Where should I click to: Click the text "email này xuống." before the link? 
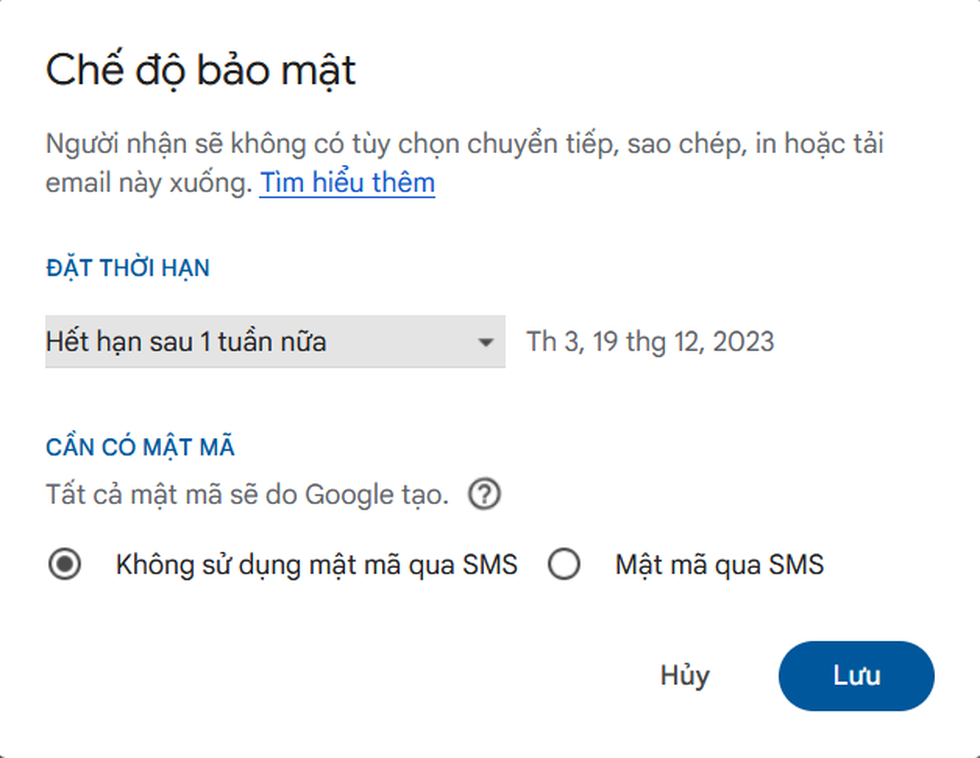149,184
